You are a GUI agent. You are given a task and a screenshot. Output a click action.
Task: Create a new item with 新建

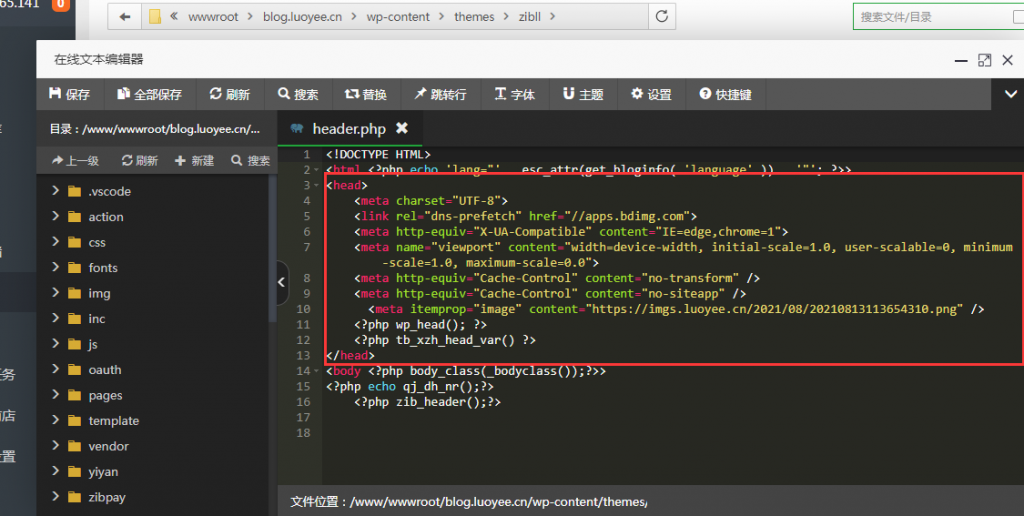[x=194, y=160]
